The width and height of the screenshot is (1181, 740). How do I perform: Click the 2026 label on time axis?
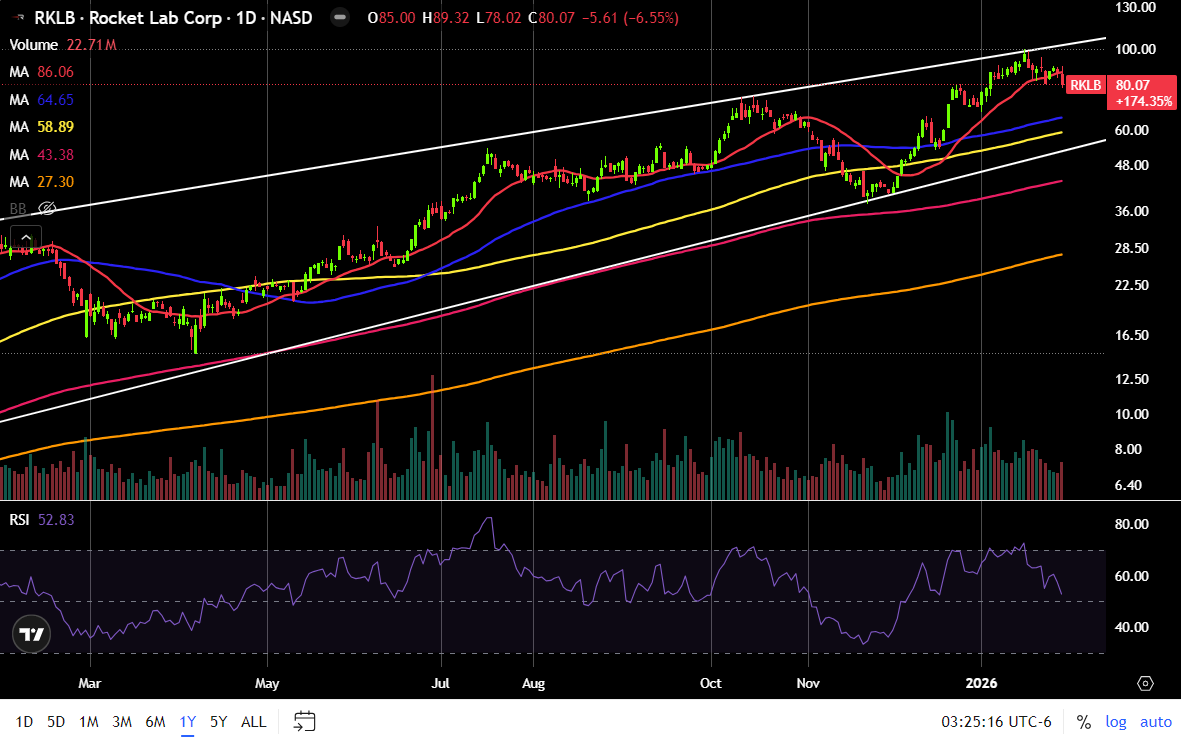[x=981, y=683]
